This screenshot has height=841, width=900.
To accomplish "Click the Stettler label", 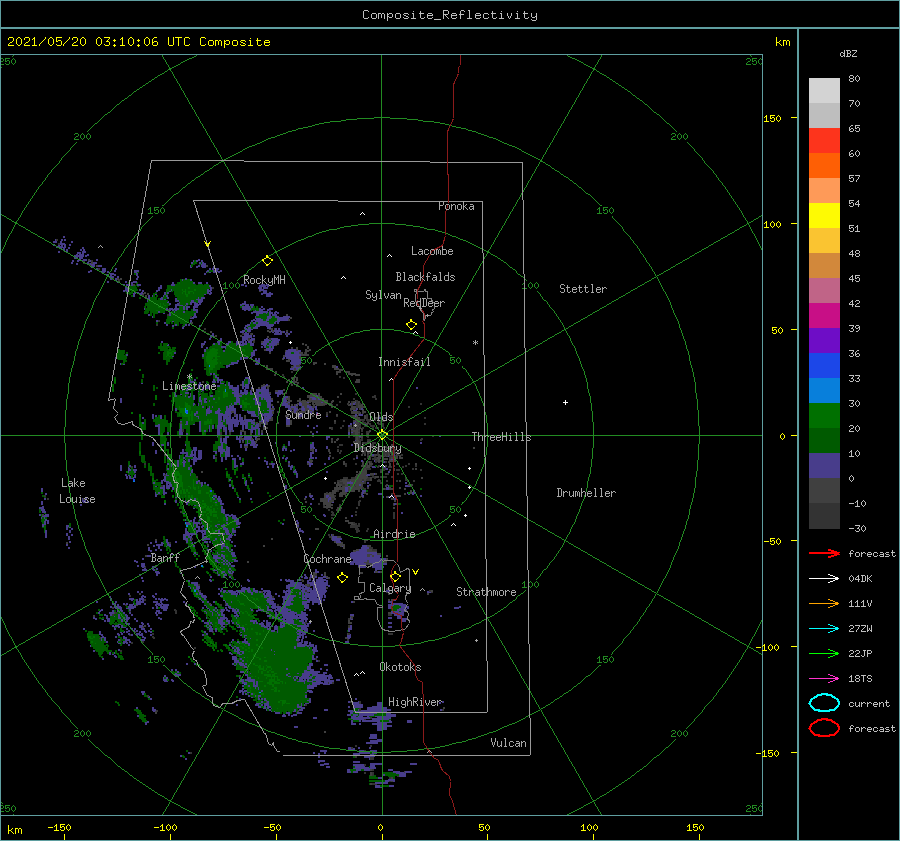I will (583, 289).
